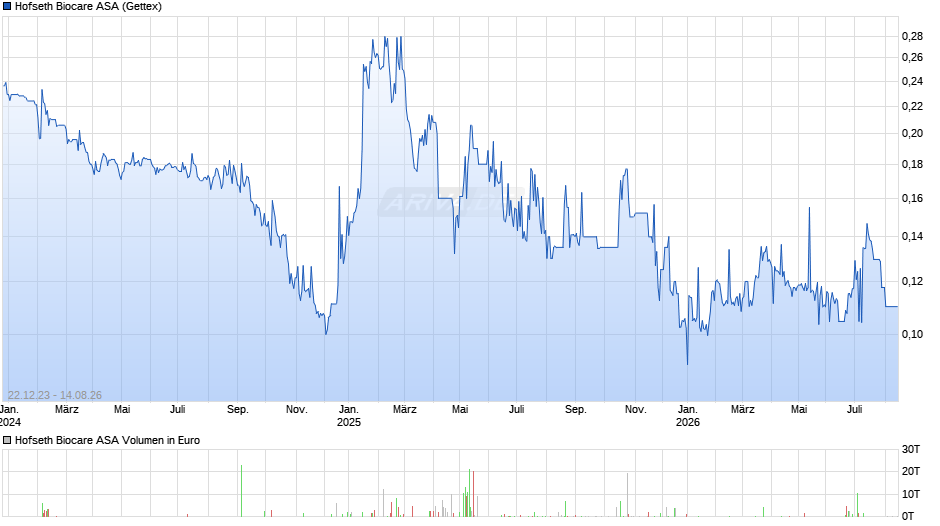
Task: Click the blue legend square for Hofseth Biocare ASA
Action: coord(7,7)
